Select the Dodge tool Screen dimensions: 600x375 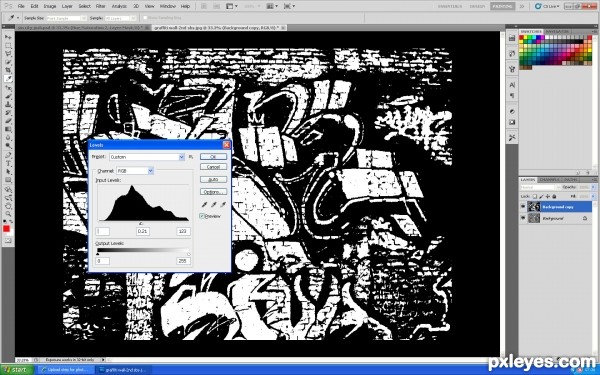point(8,146)
